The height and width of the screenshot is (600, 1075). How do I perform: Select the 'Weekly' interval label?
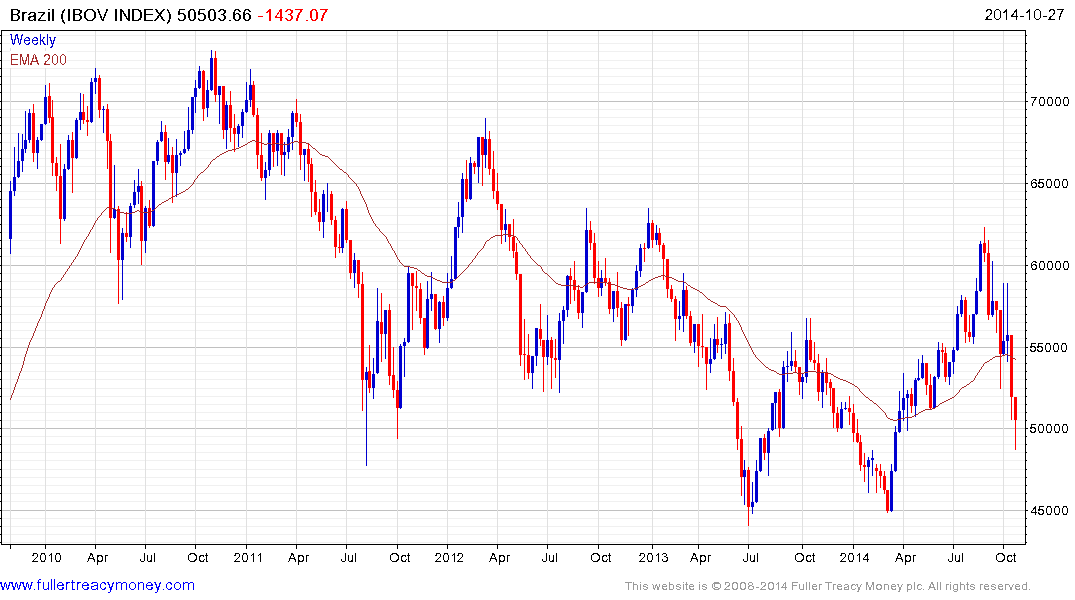pyautogui.click(x=33, y=40)
